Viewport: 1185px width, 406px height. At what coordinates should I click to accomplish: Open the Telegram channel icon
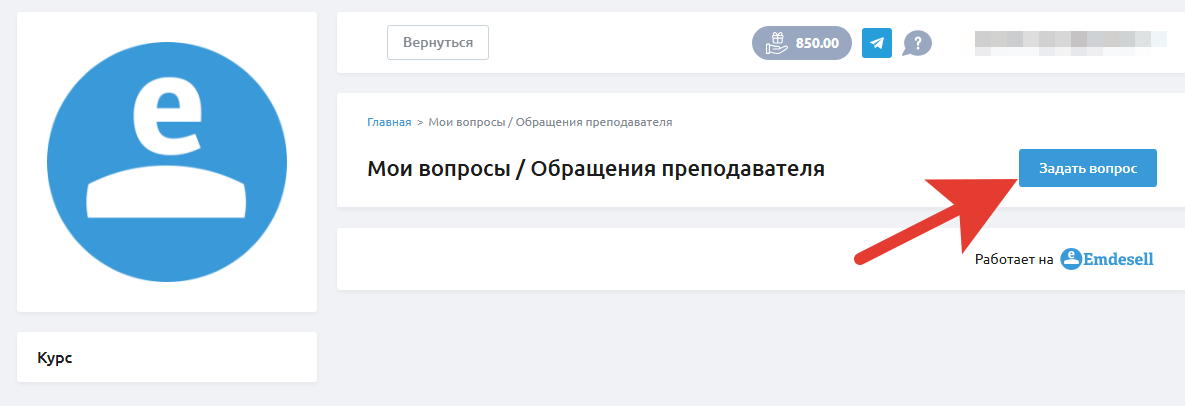click(x=877, y=43)
